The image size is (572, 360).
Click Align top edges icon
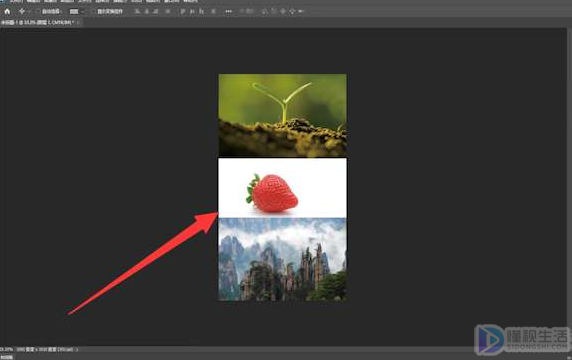pyautogui.click(x=183, y=11)
